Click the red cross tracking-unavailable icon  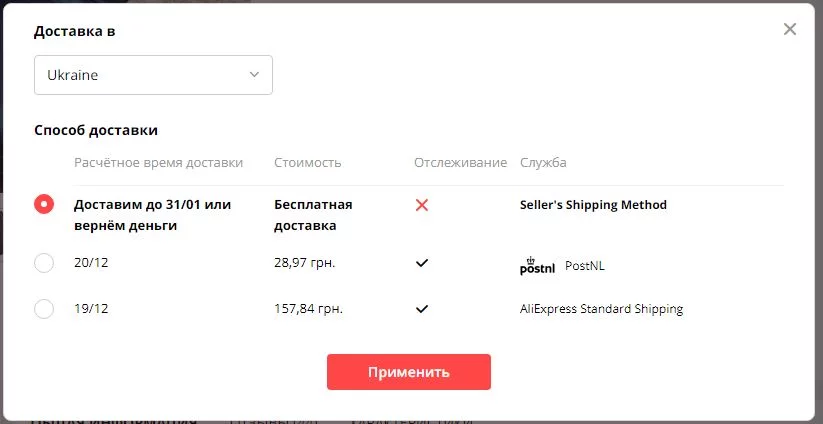point(422,205)
